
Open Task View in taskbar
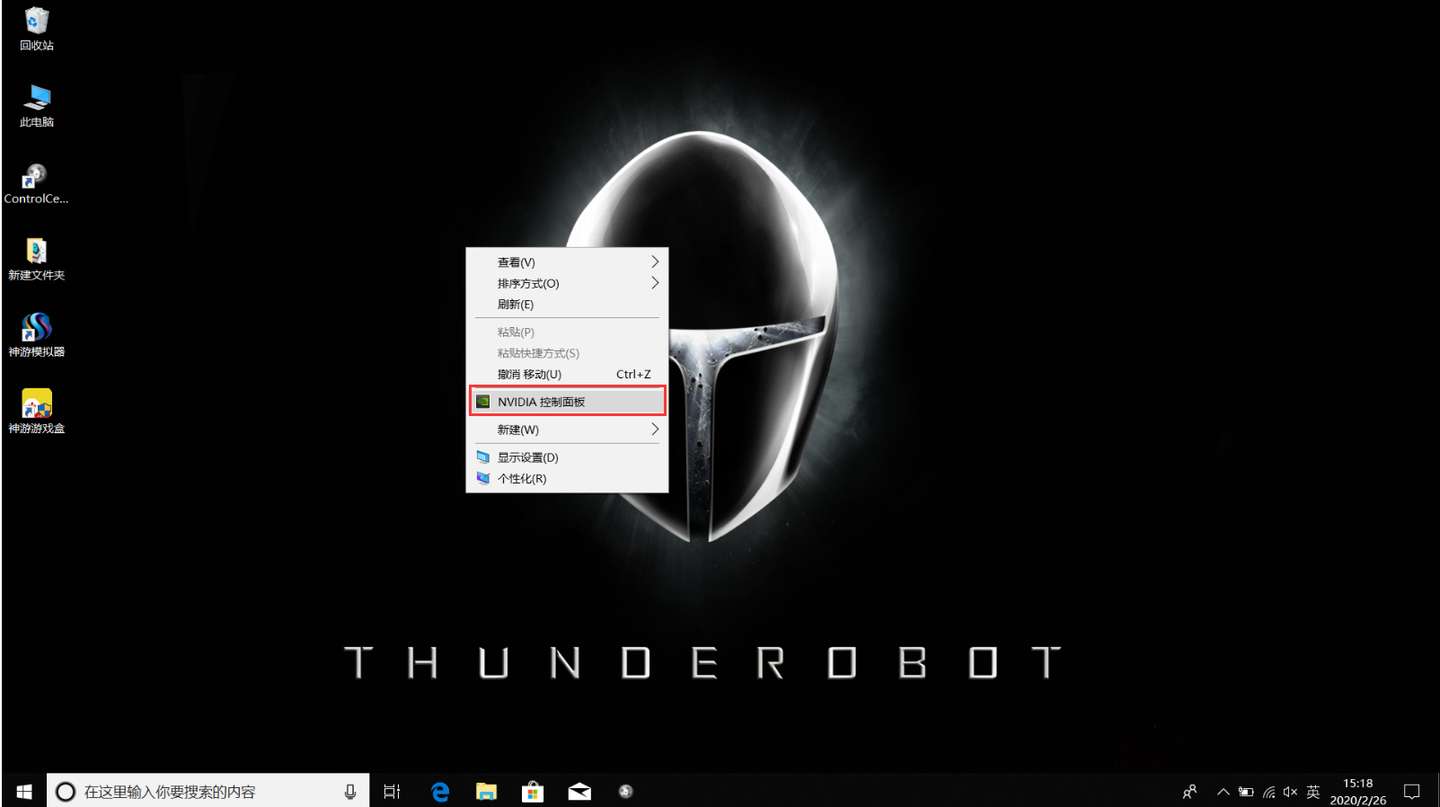click(392, 791)
